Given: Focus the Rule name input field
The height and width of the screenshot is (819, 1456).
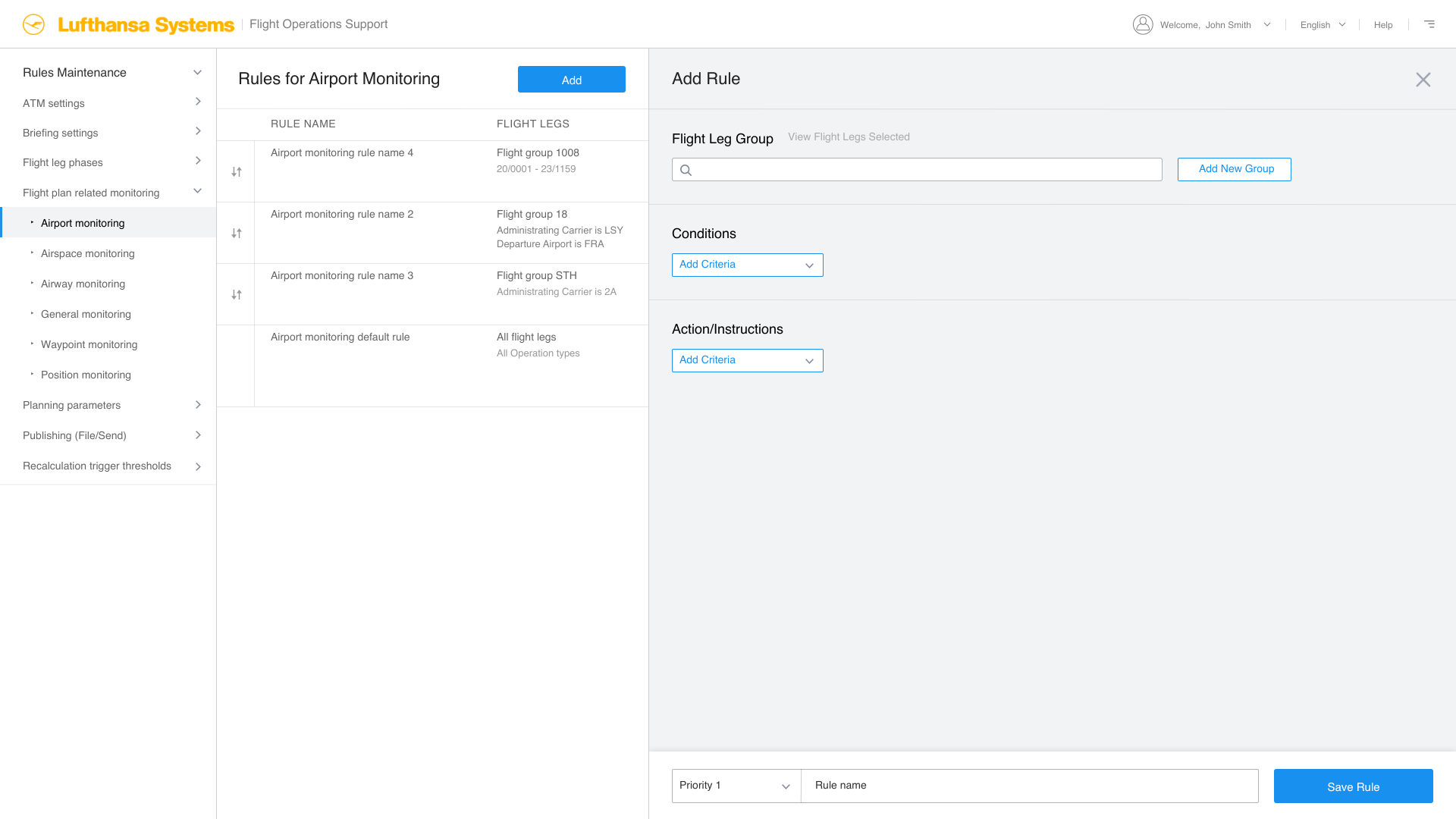Looking at the screenshot, I should point(1030,786).
